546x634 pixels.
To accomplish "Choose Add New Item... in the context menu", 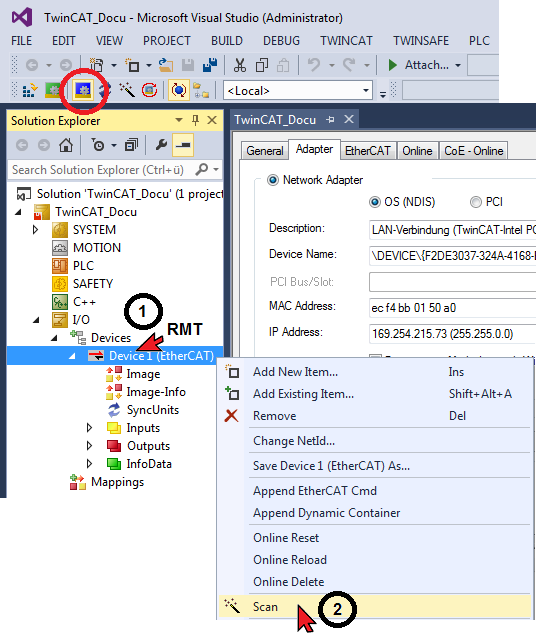I will point(375,372).
